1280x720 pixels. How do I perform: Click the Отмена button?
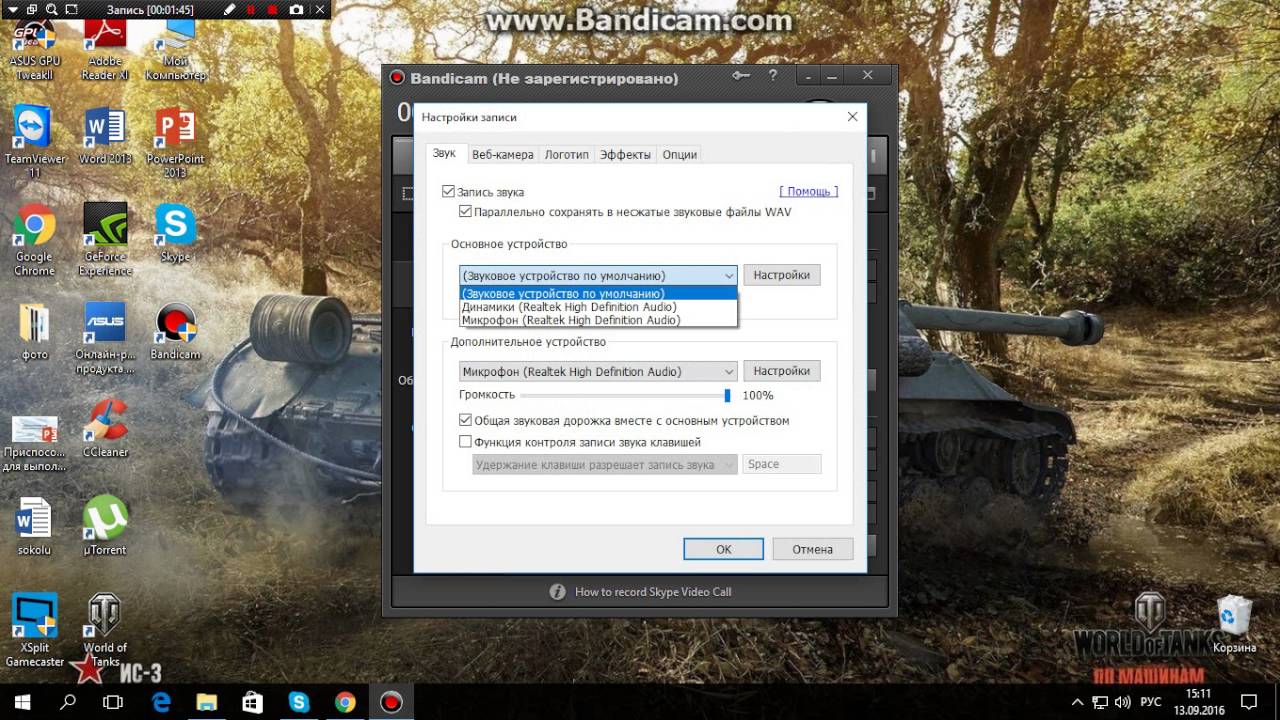pos(813,549)
